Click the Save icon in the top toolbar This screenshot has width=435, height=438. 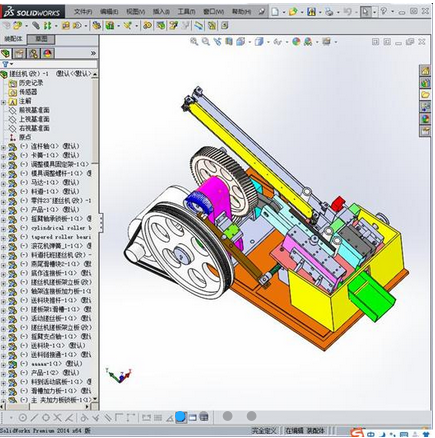(311, 12)
